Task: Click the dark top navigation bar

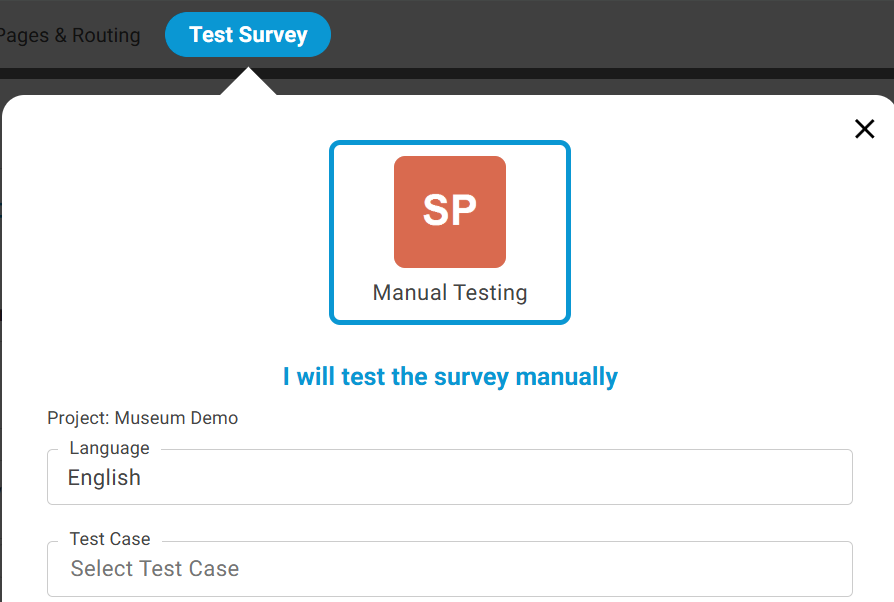Action: pos(600,35)
